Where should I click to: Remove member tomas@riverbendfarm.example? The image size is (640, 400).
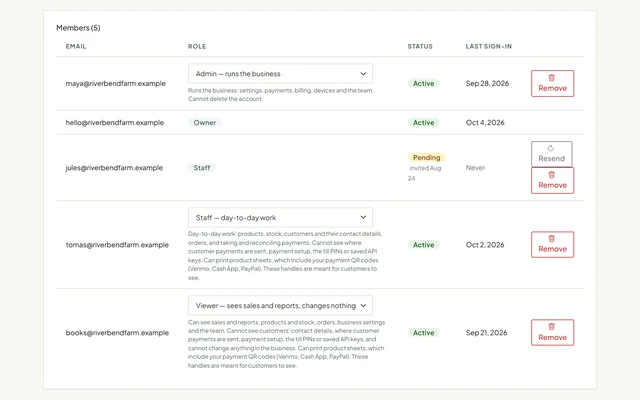click(x=552, y=244)
